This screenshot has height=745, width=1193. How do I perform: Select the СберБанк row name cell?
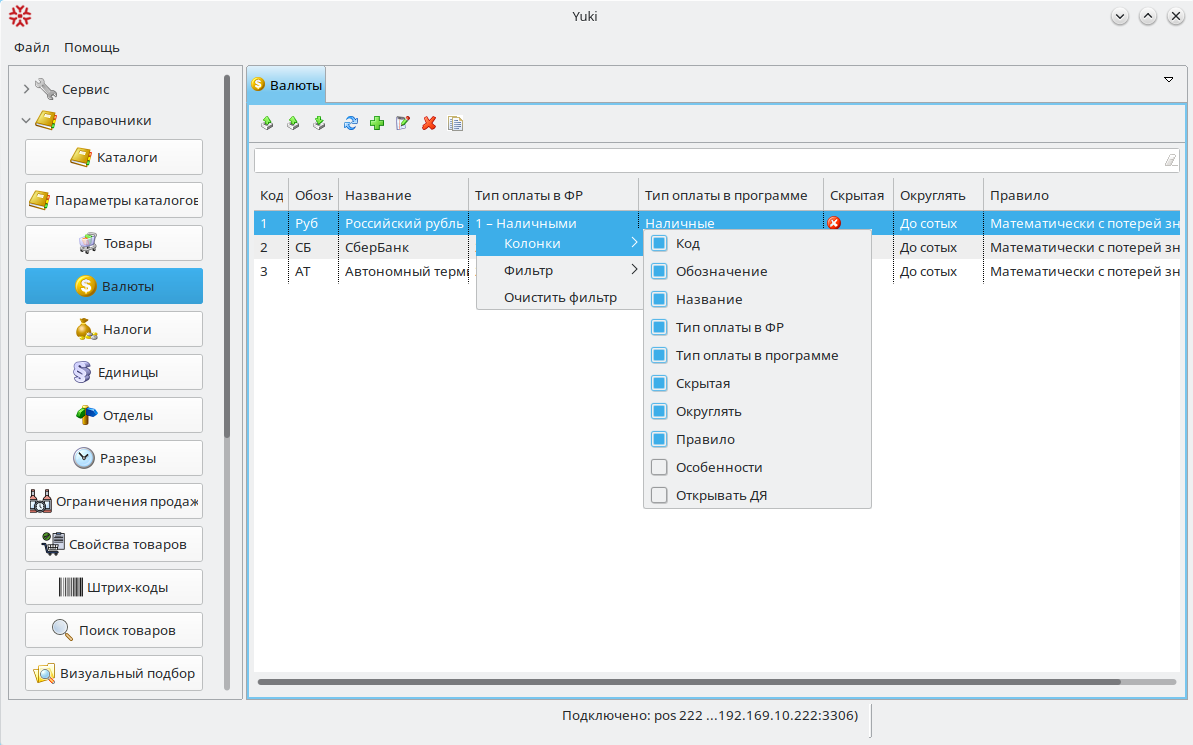[x=403, y=247]
